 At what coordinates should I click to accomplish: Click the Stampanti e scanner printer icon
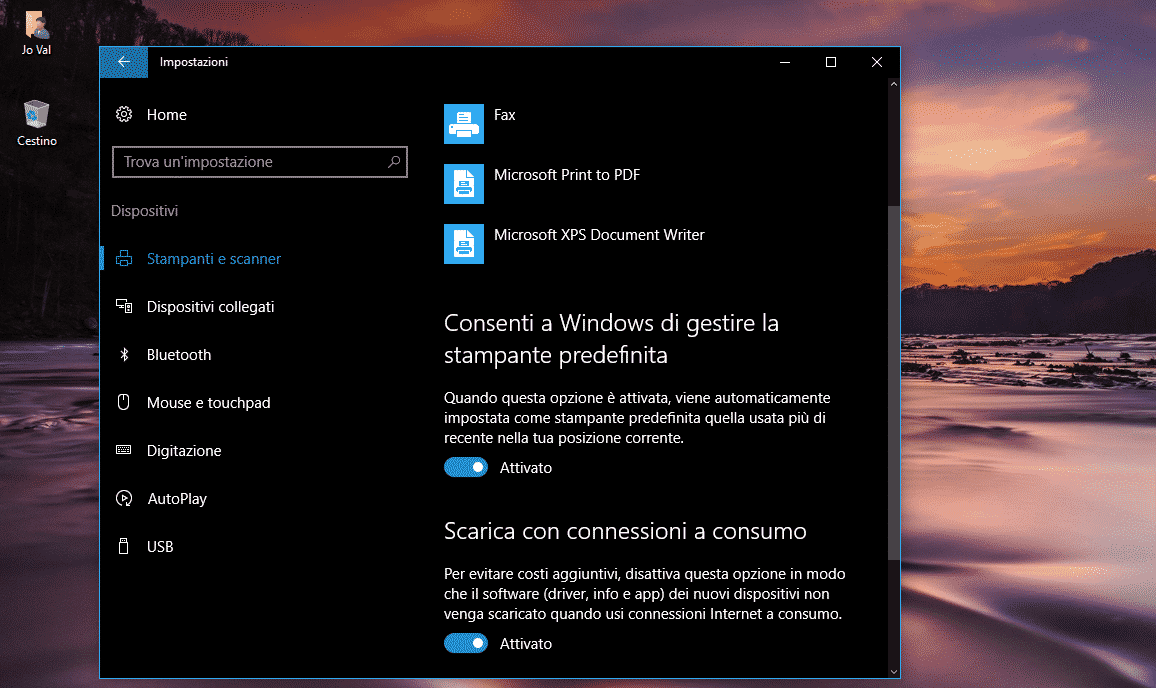click(x=124, y=259)
